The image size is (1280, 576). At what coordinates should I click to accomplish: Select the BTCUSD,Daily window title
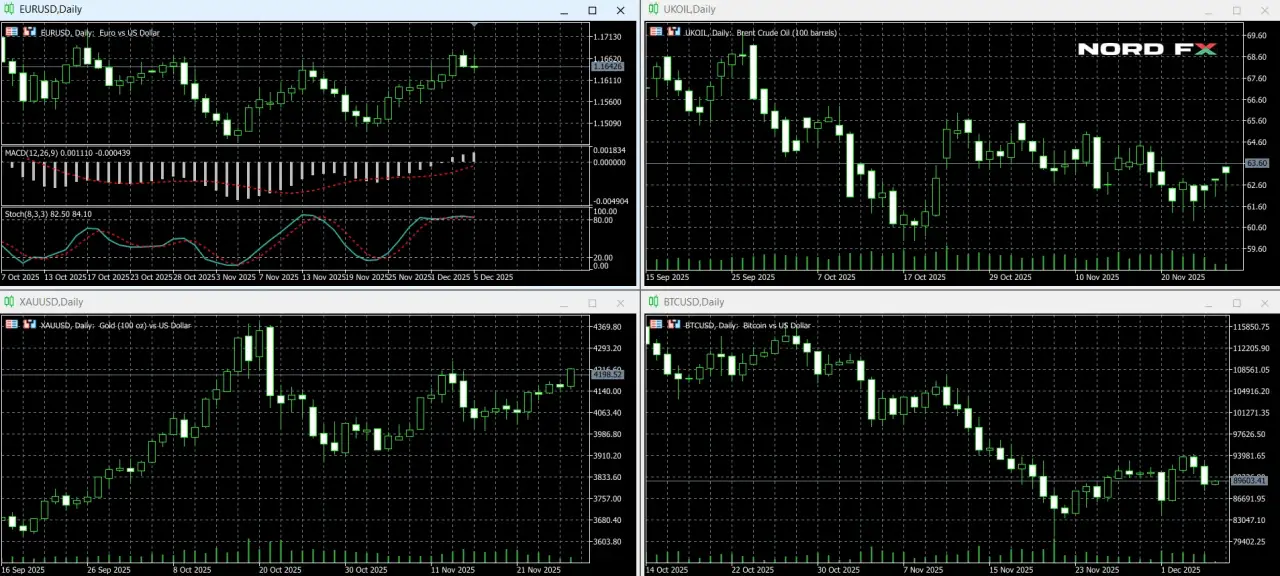tap(693, 302)
